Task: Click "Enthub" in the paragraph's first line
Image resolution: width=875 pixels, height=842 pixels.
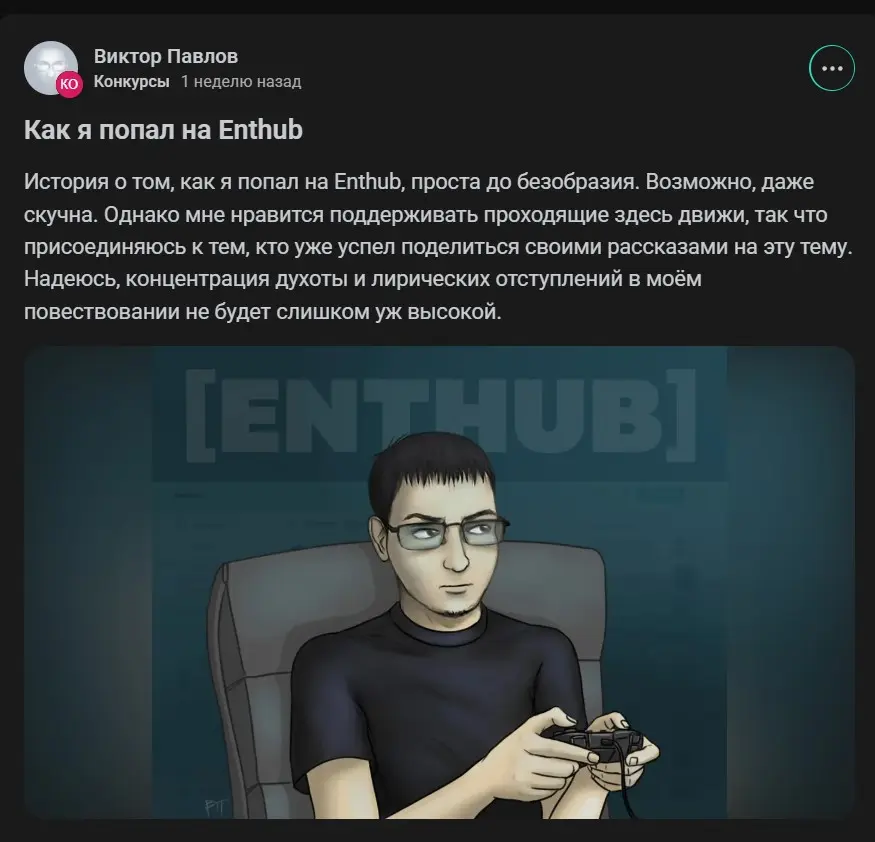Action: click(x=368, y=182)
